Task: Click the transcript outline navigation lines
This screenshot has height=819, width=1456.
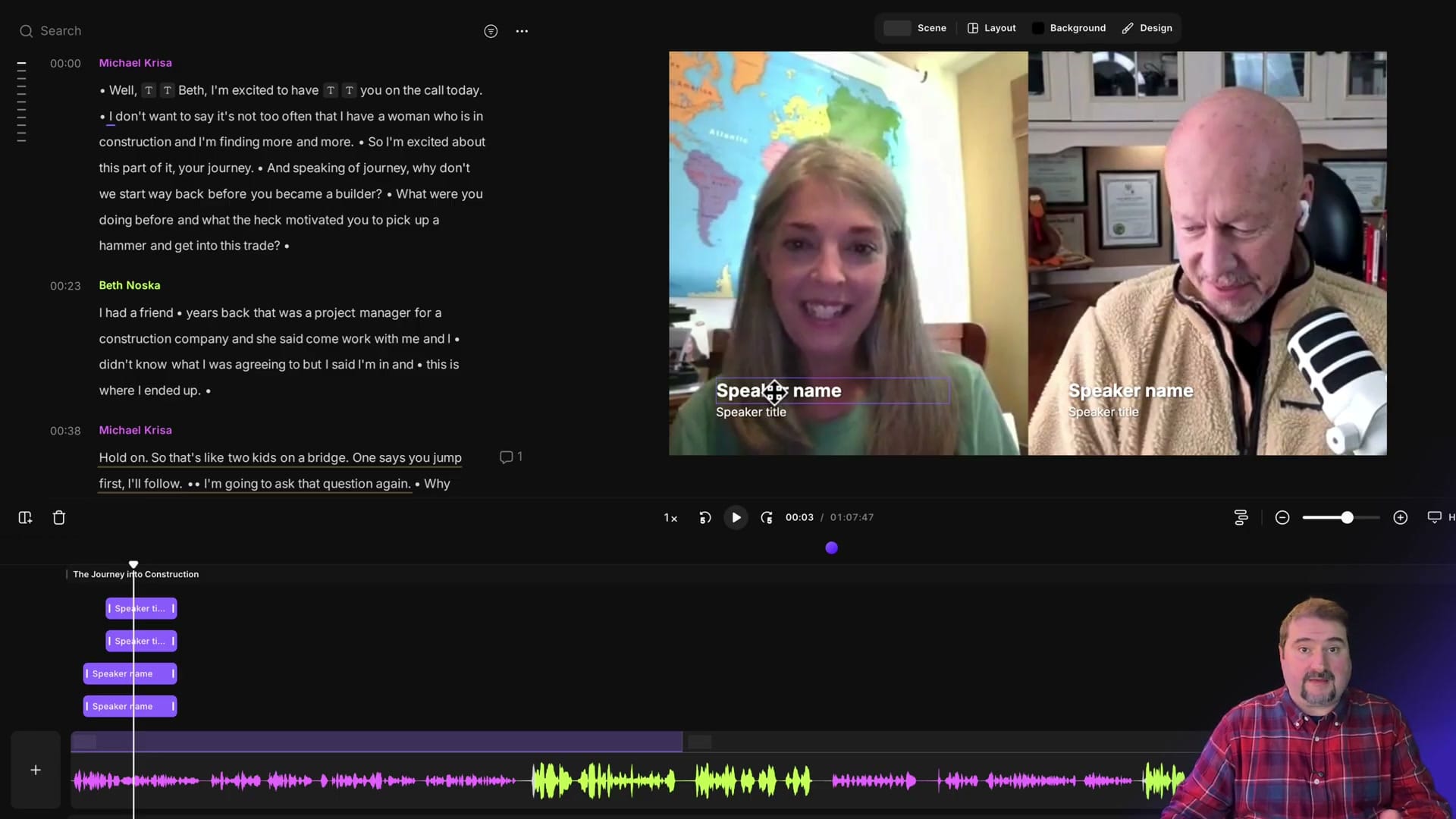Action: tap(21, 102)
